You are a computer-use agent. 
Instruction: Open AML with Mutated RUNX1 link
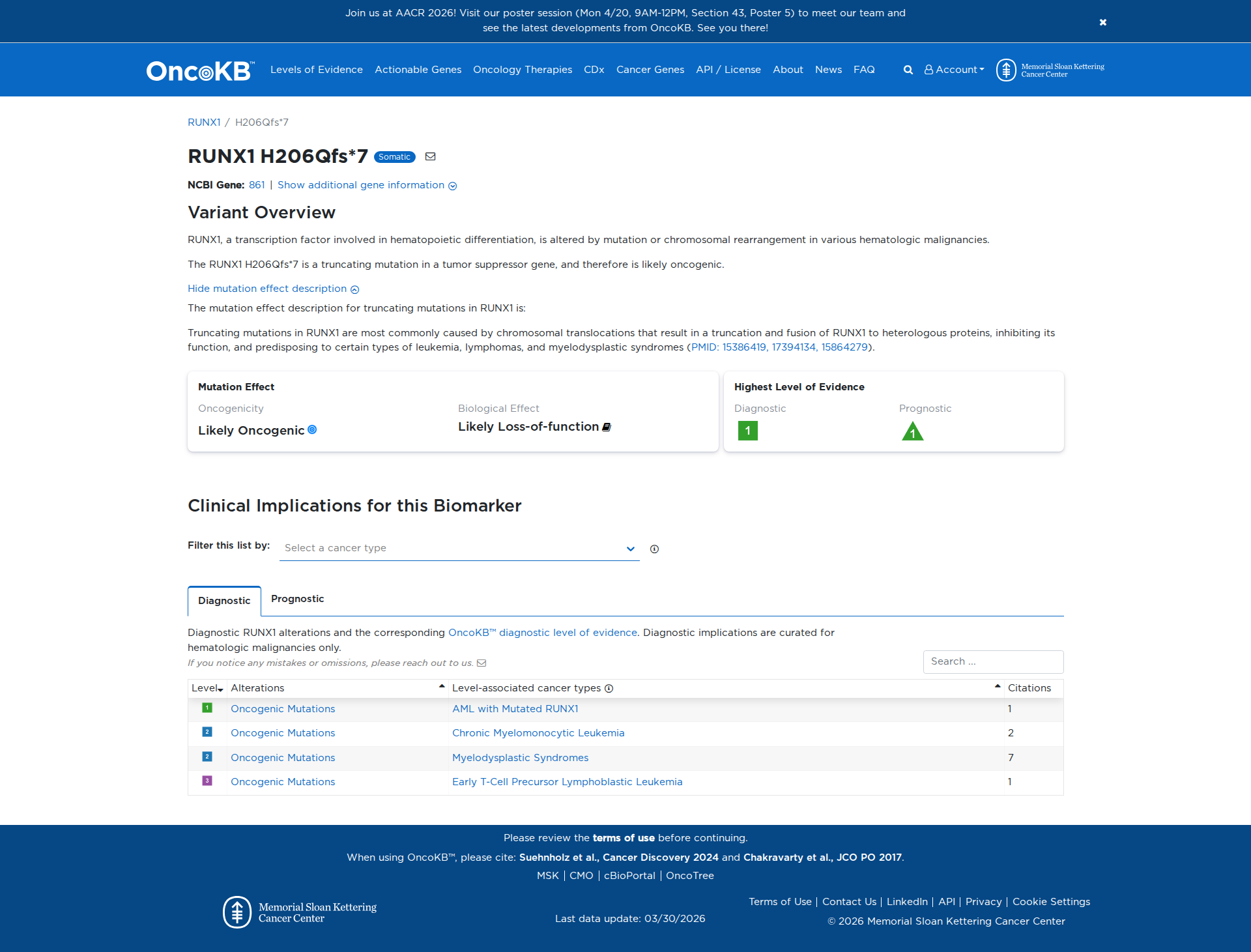click(515, 709)
